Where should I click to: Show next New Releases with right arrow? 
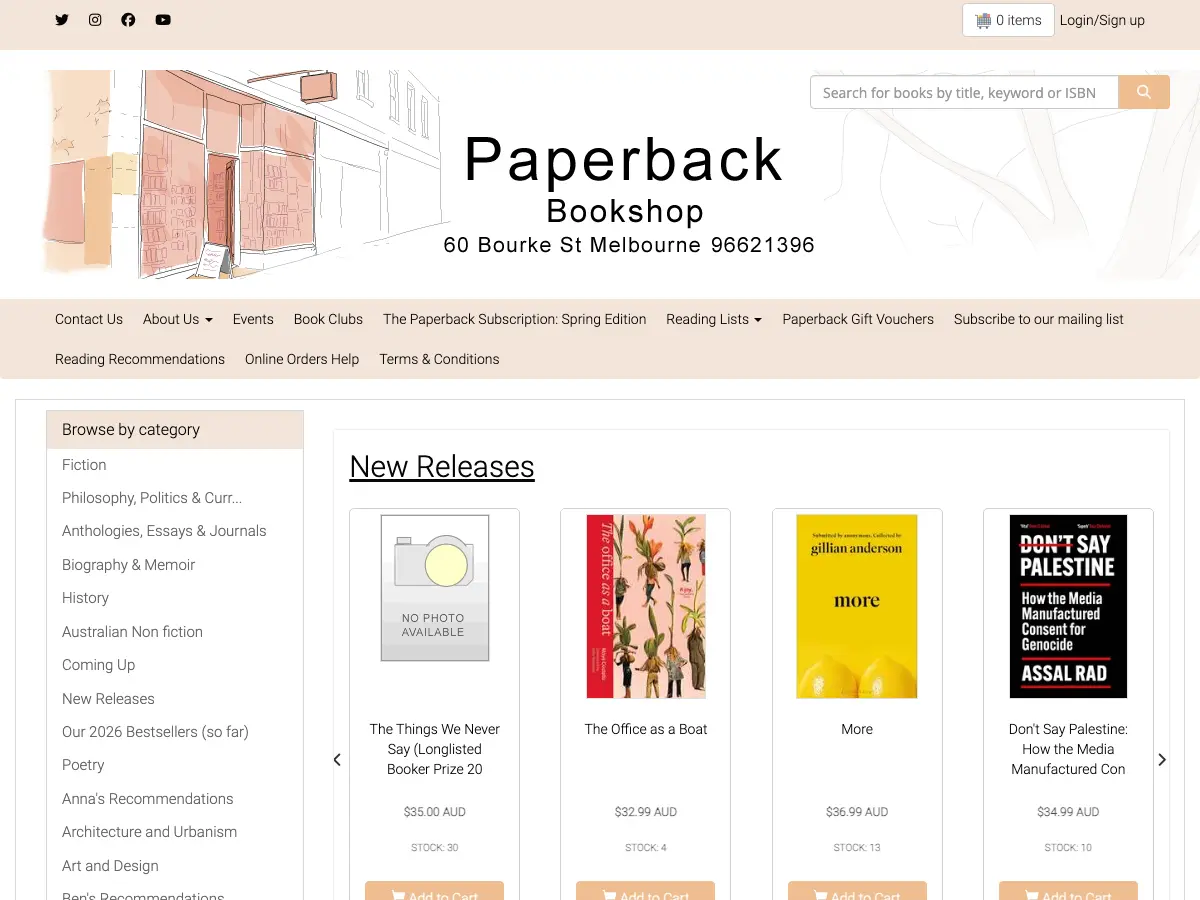coord(1162,760)
